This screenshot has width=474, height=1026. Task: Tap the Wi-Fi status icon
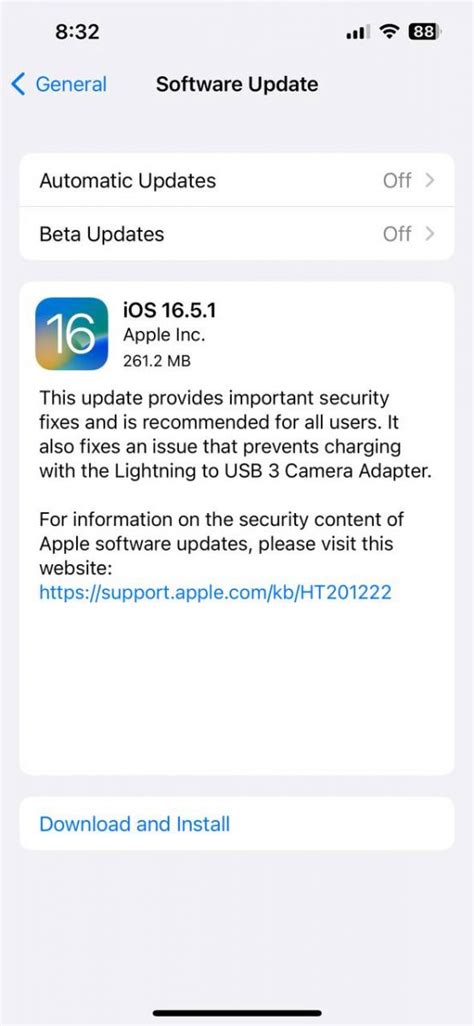[x=392, y=31]
